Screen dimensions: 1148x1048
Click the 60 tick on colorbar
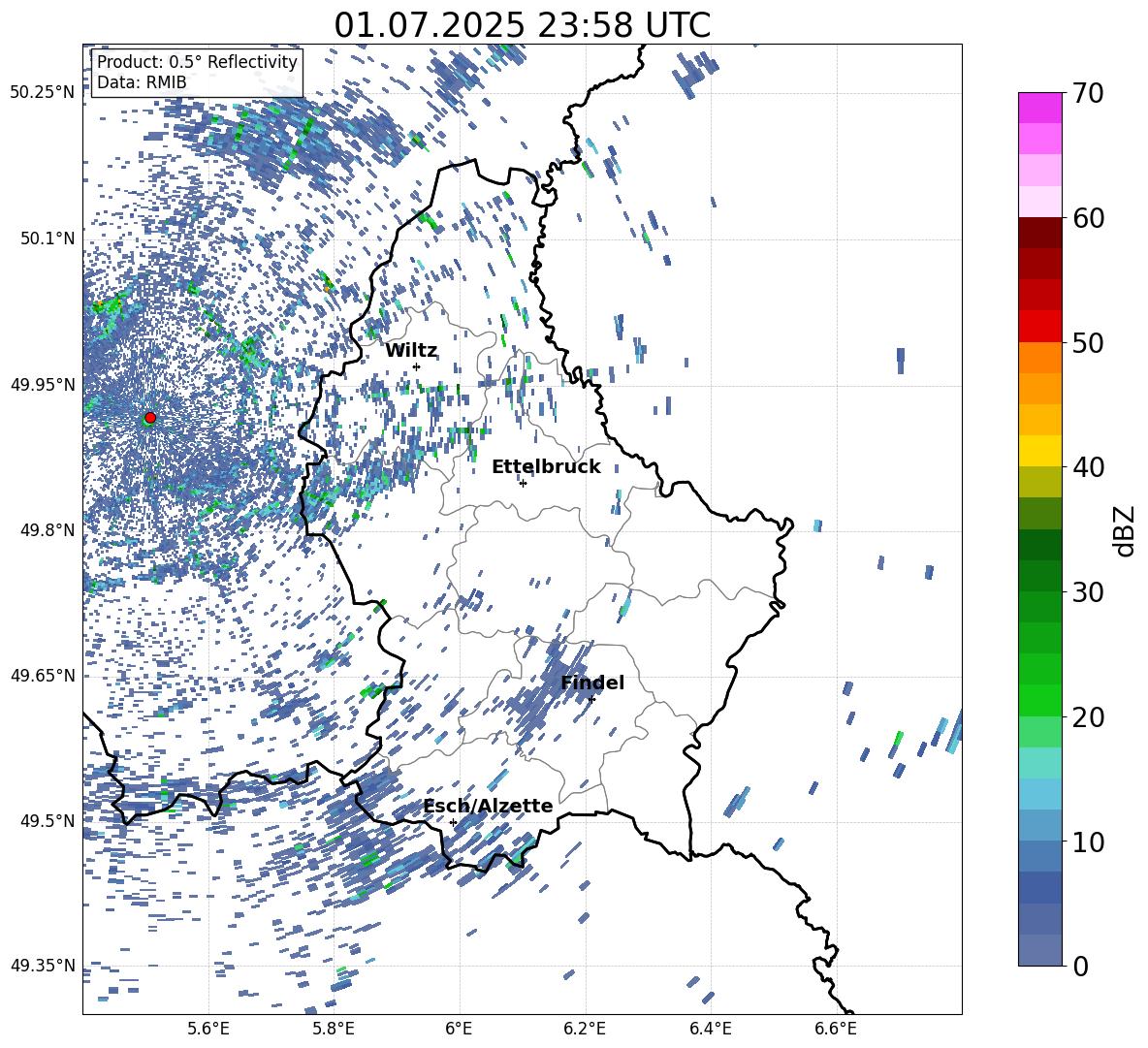coord(1088,218)
